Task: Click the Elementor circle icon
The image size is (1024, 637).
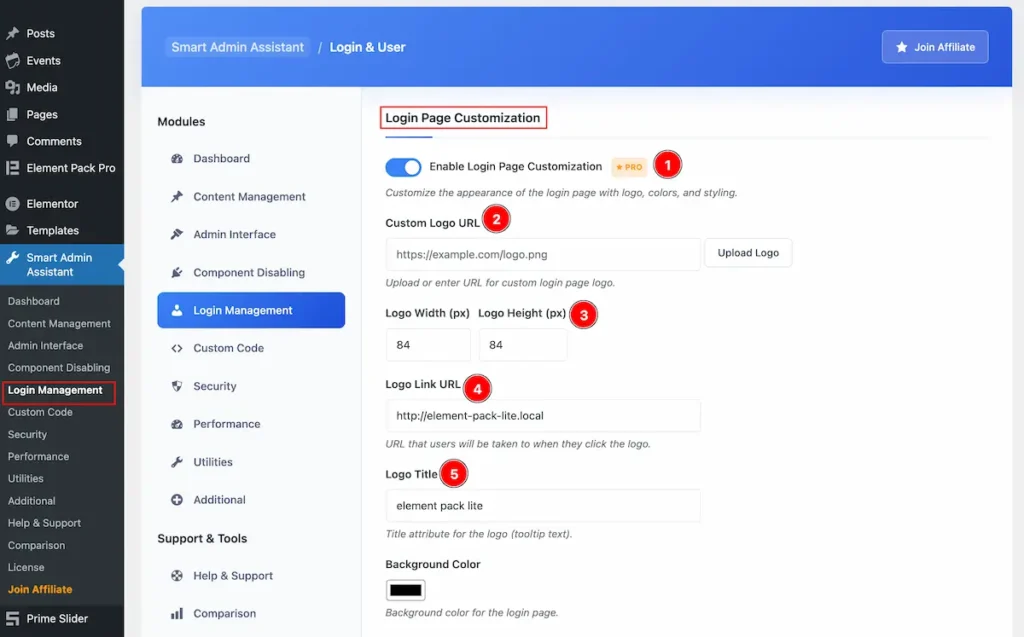Action: coord(12,204)
